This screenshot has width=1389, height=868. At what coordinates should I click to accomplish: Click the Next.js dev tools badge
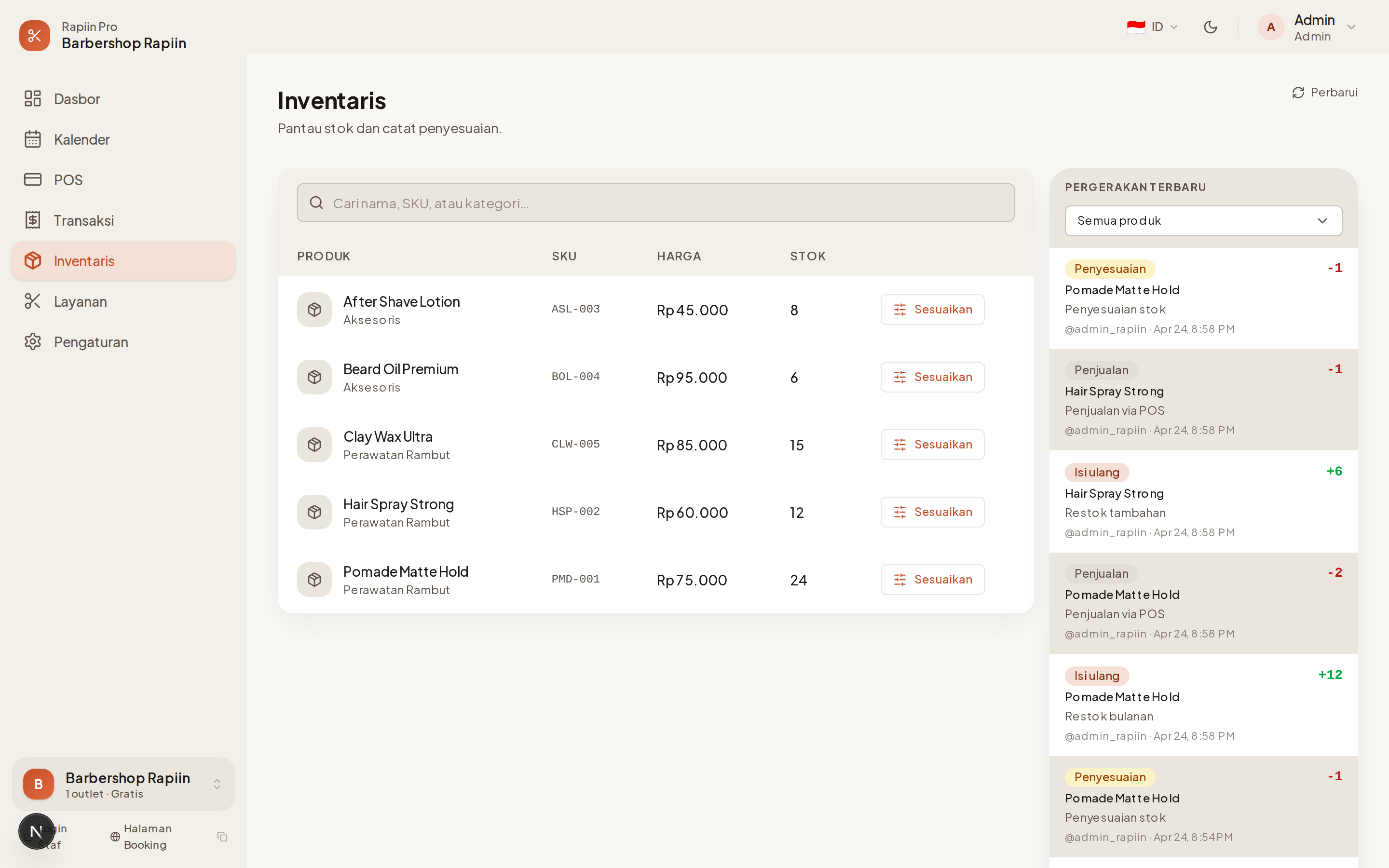click(36, 831)
